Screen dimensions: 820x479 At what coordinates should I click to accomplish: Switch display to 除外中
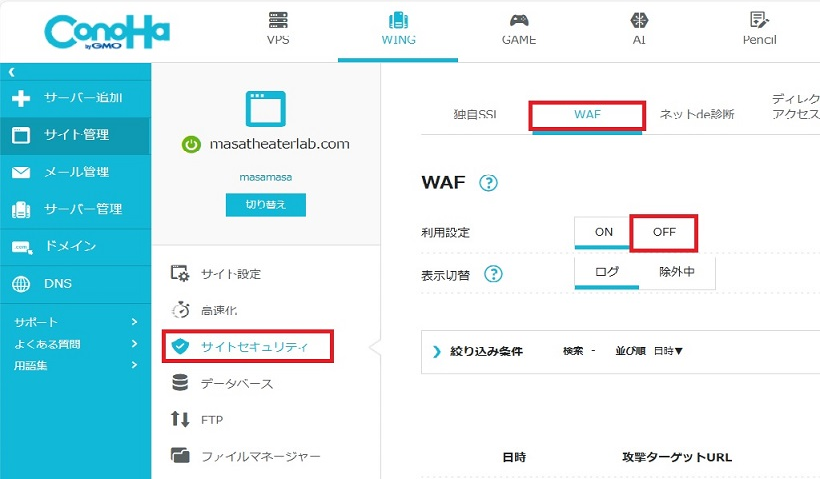676,272
